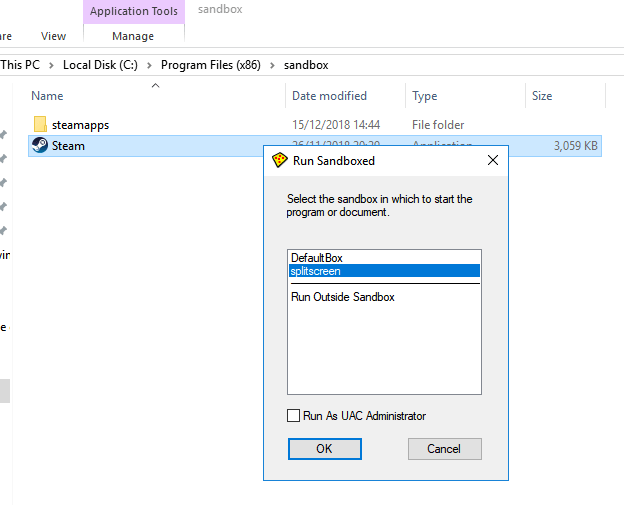624x505 pixels.
Task: Close the Run Sandboxed dialog
Action: pyautogui.click(x=492, y=160)
